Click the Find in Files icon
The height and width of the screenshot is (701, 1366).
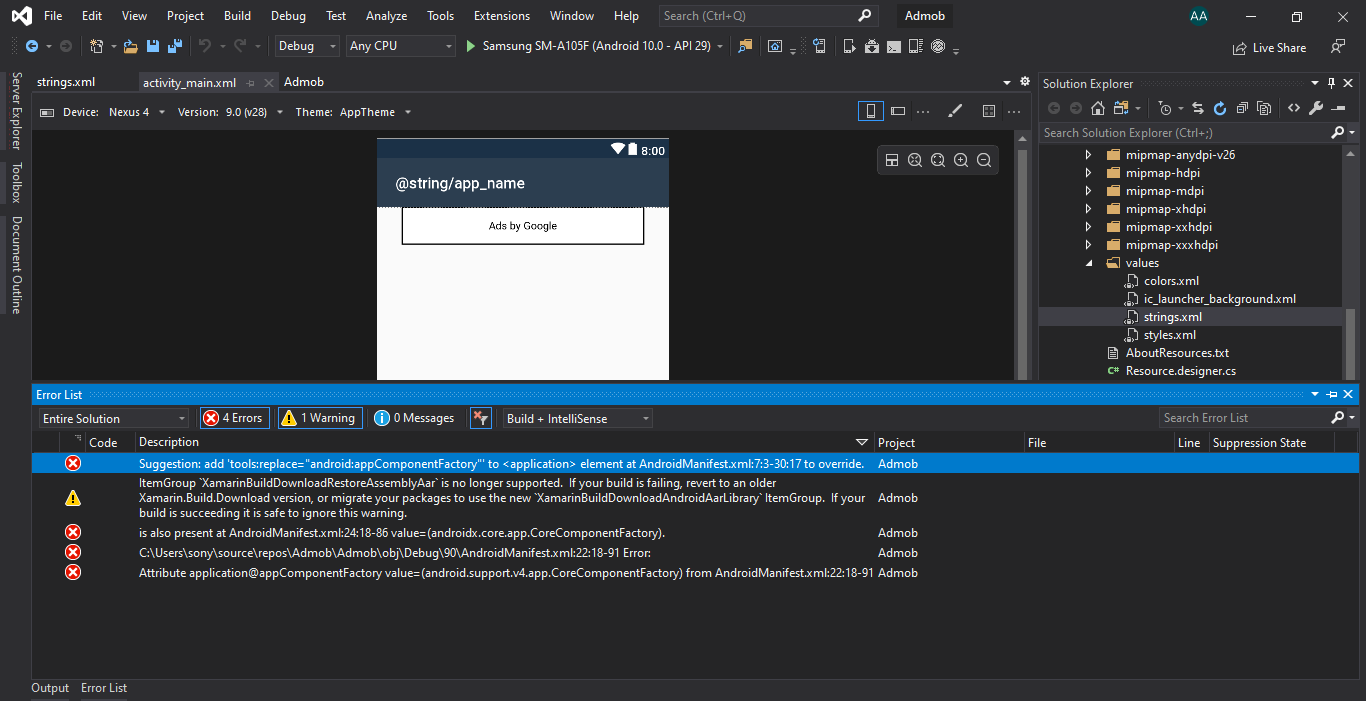click(745, 46)
